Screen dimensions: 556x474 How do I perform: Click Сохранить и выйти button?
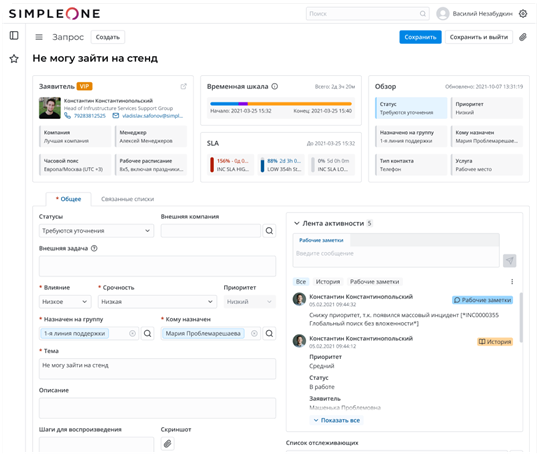[x=479, y=37]
